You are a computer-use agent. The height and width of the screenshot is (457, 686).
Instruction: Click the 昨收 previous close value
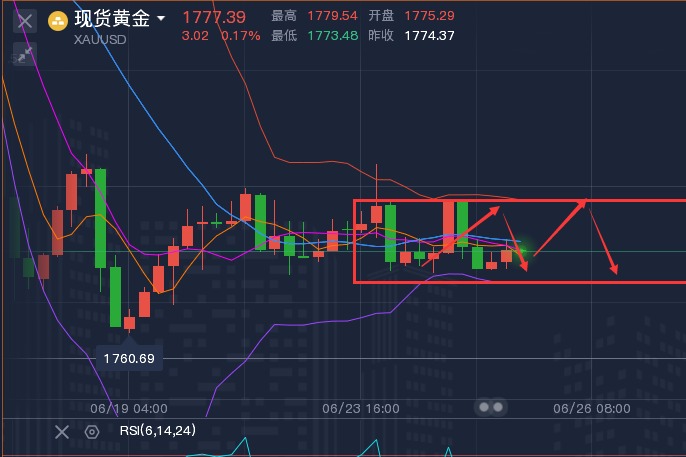click(x=429, y=36)
